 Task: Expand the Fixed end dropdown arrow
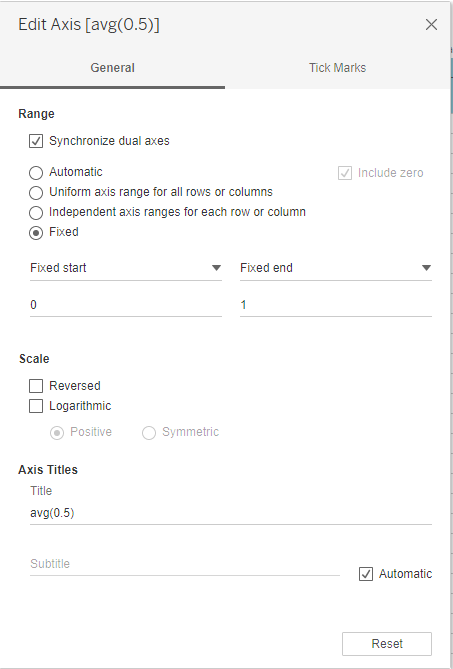(x=426, y=268)
